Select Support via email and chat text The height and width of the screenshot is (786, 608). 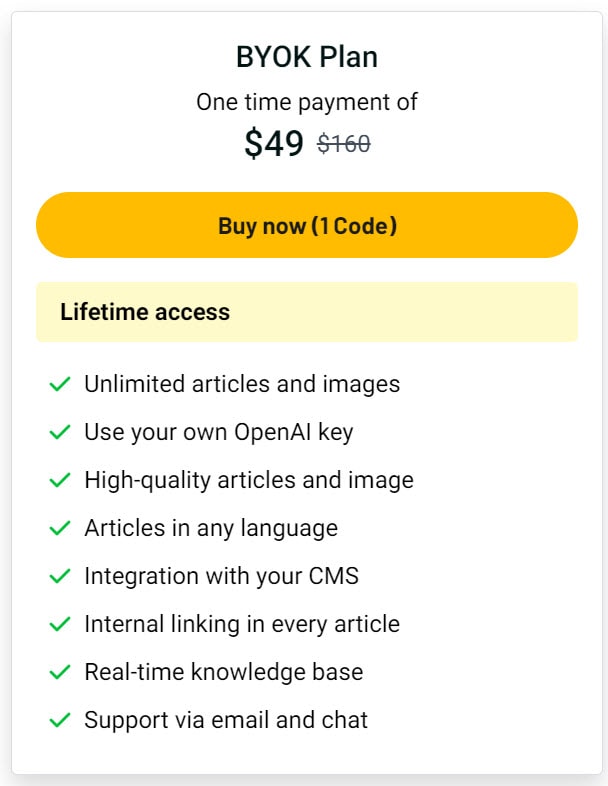pos(226,720)
